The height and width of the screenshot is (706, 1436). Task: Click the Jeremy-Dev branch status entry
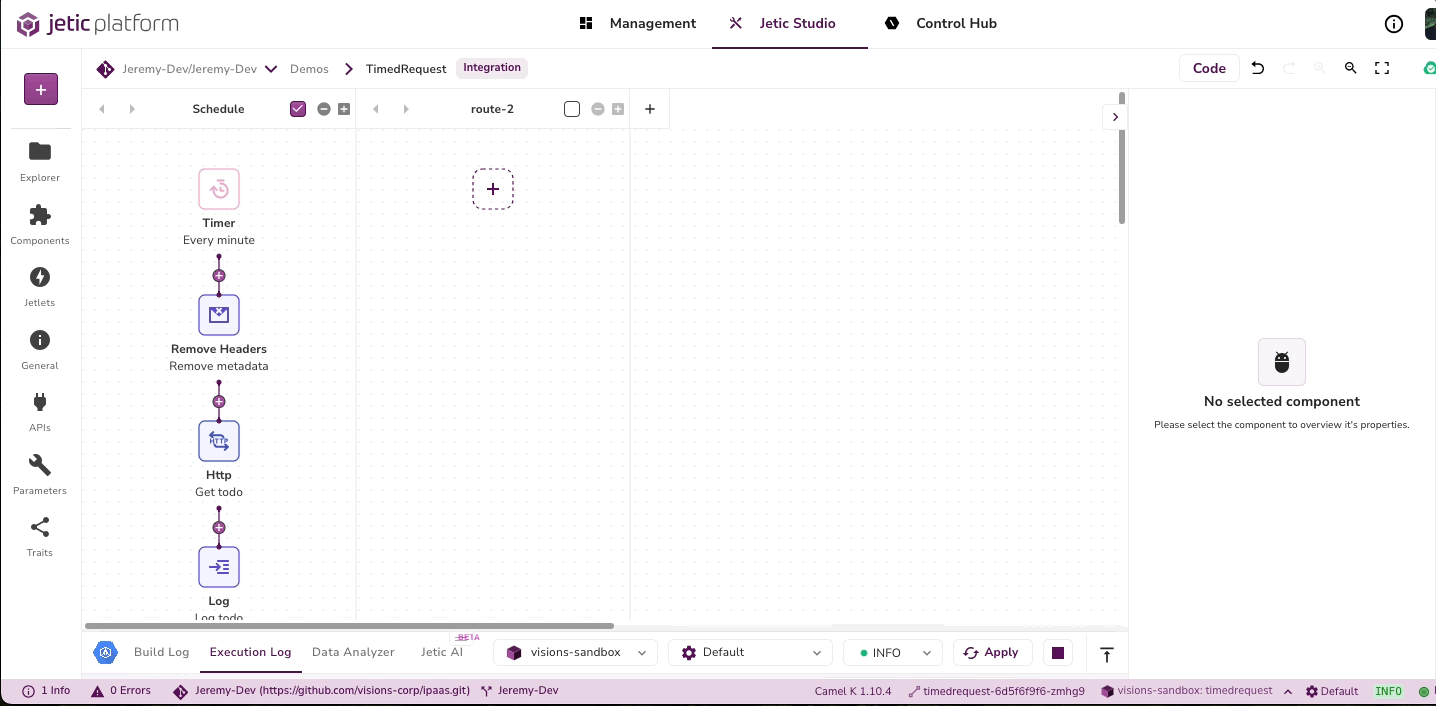(x=519, y=691)
